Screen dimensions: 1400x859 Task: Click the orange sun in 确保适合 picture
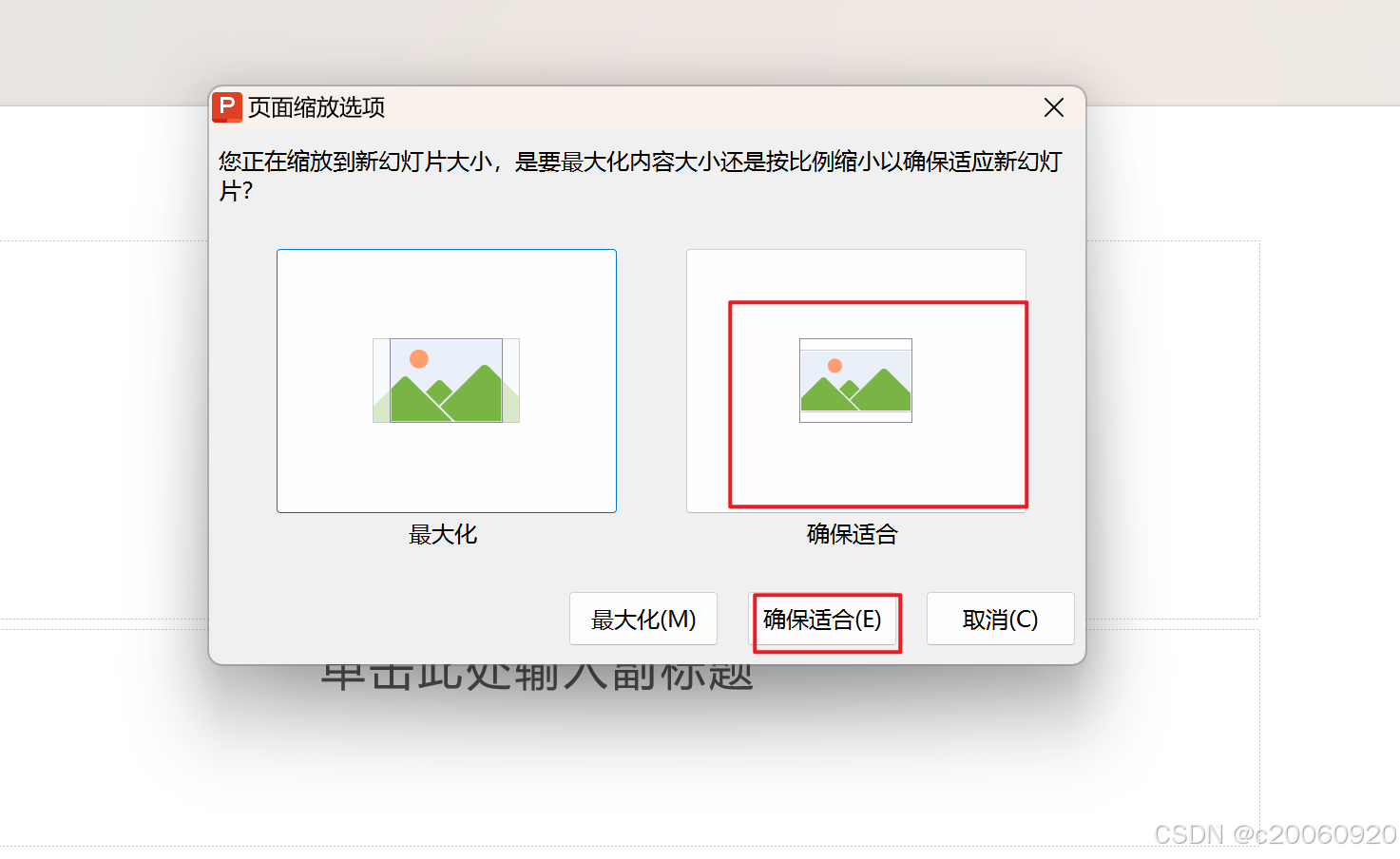[x=834, y=366]
